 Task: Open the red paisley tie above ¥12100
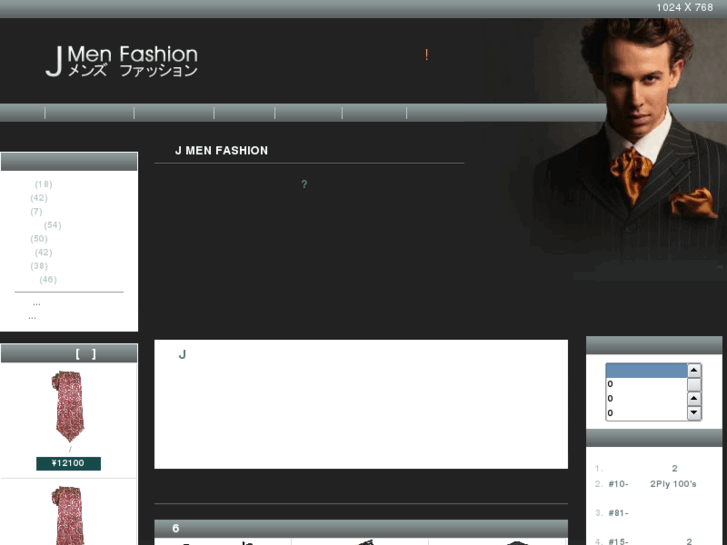coord(68,406)
